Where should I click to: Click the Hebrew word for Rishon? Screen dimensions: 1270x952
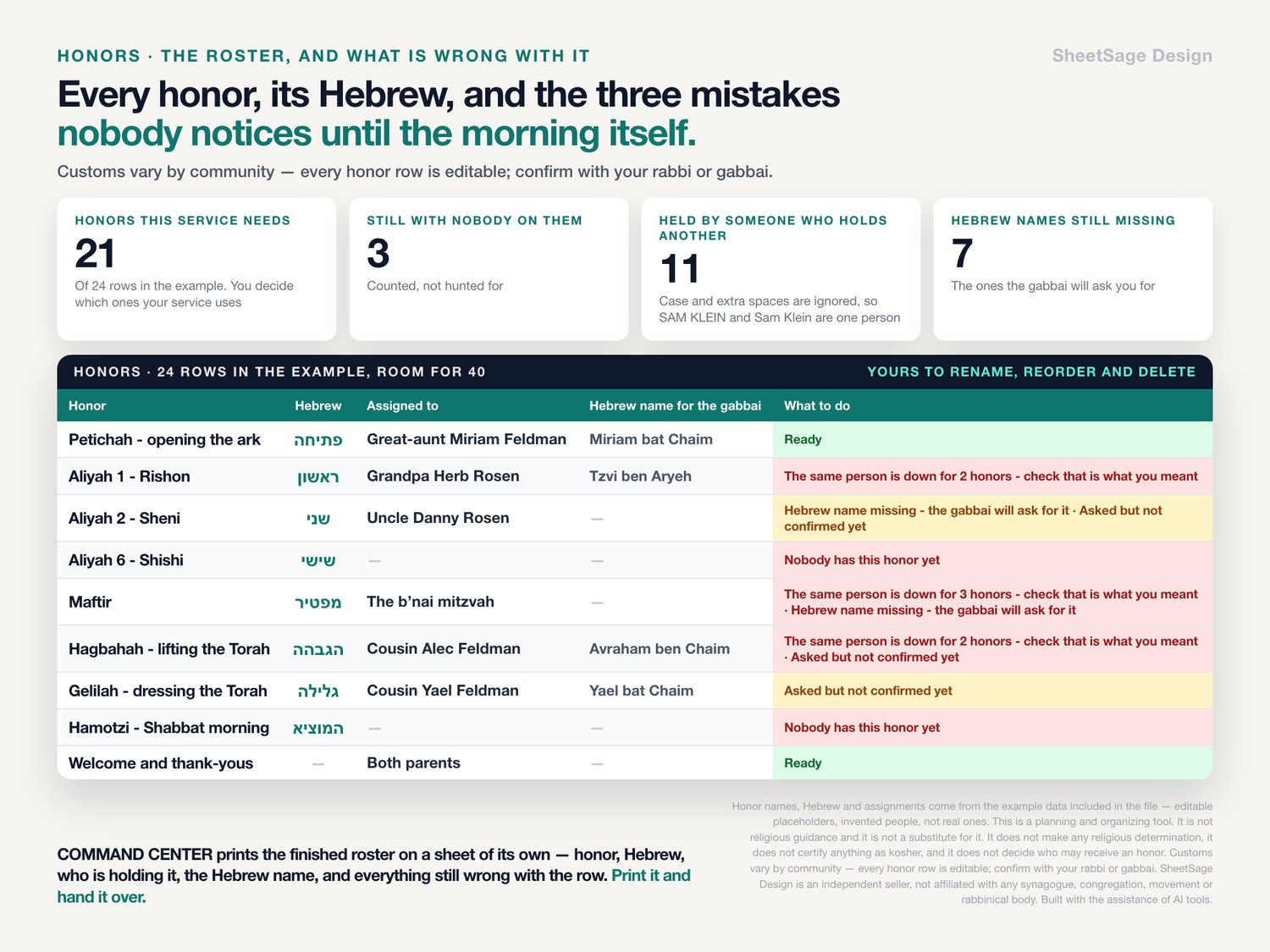(318, 476)
